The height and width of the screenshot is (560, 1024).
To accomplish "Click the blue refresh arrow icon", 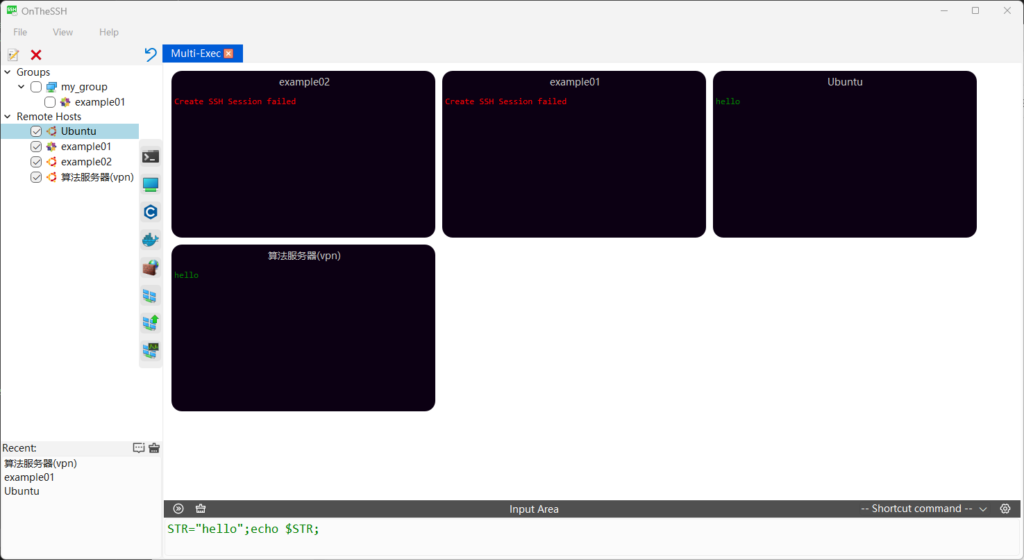I will click(151, 54).
